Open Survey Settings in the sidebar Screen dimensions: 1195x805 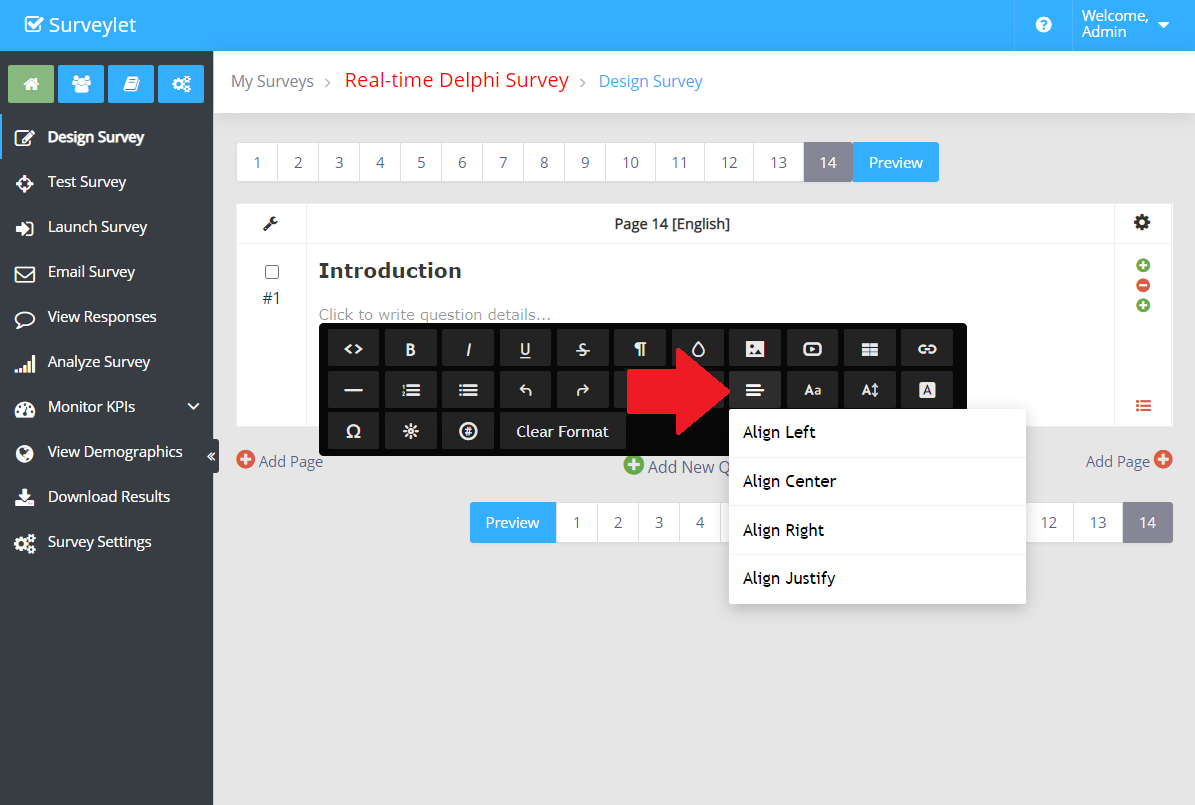point(99,542)
